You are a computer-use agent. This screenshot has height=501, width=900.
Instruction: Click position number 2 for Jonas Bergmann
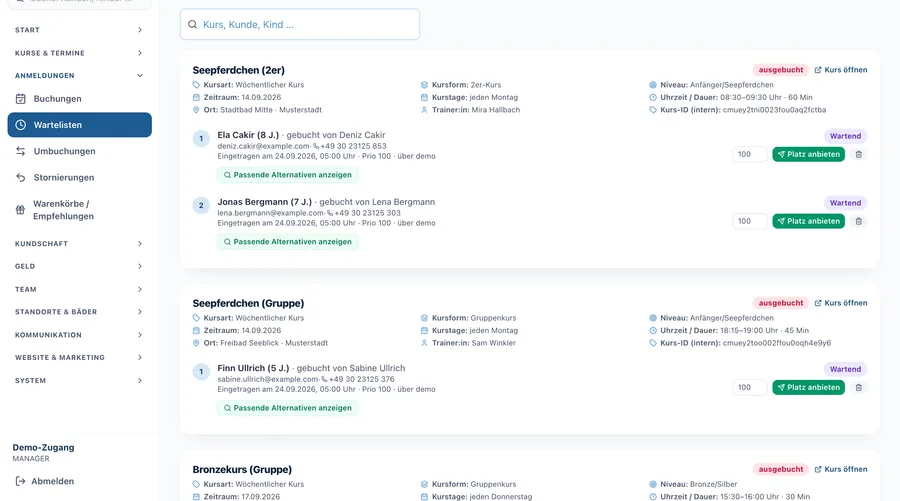[x=201, y=205]
